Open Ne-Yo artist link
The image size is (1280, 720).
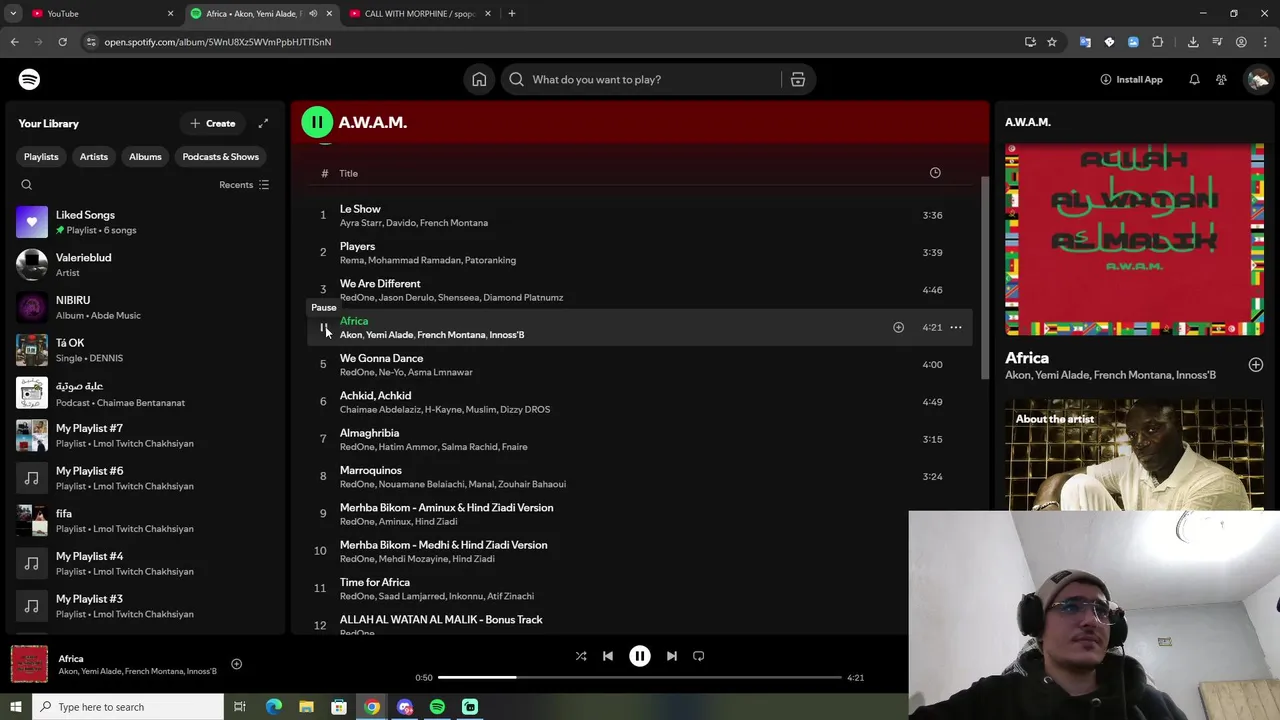pos(392,372)
